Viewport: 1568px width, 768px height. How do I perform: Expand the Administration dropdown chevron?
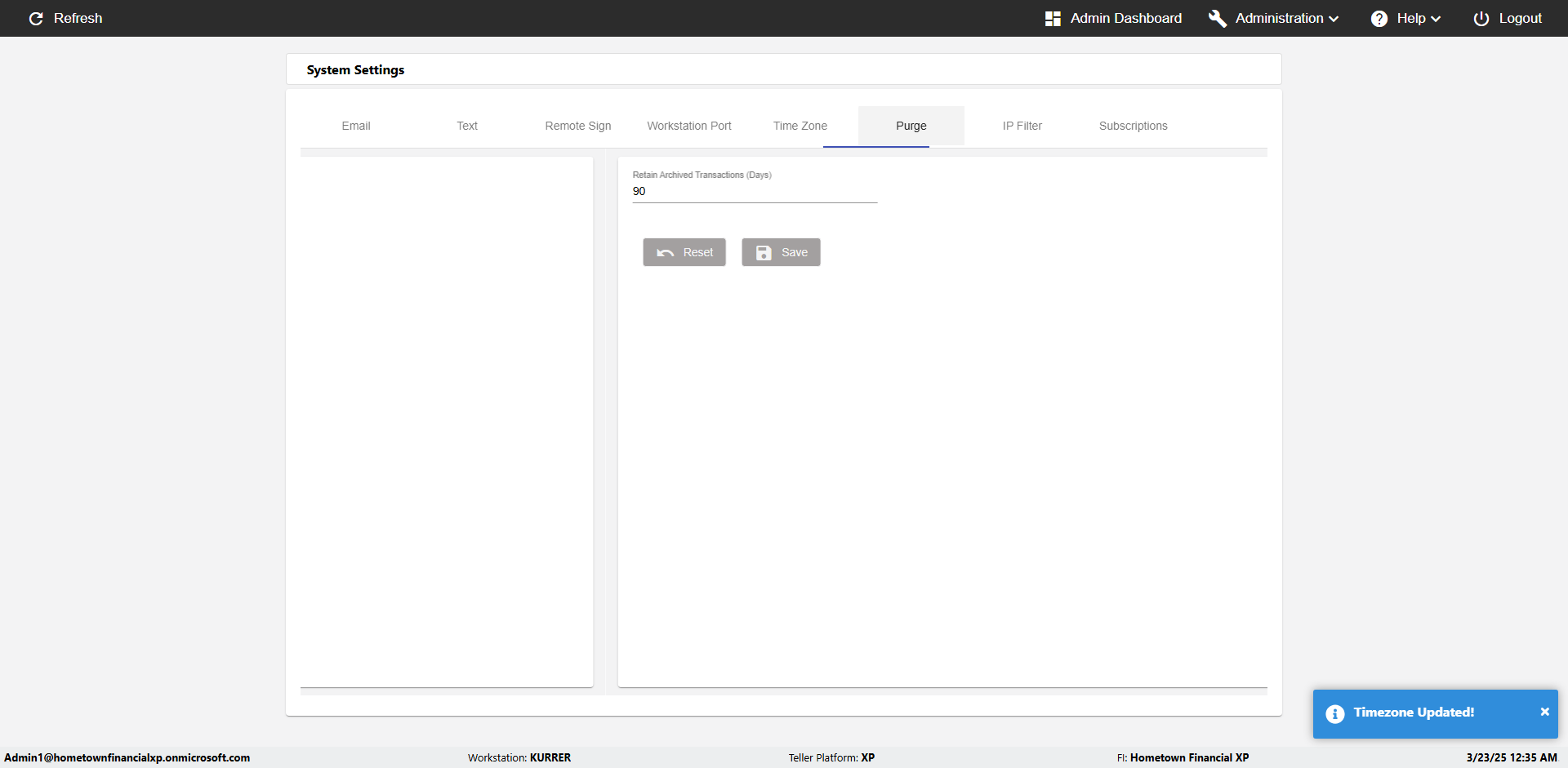tap(1334, 19)
